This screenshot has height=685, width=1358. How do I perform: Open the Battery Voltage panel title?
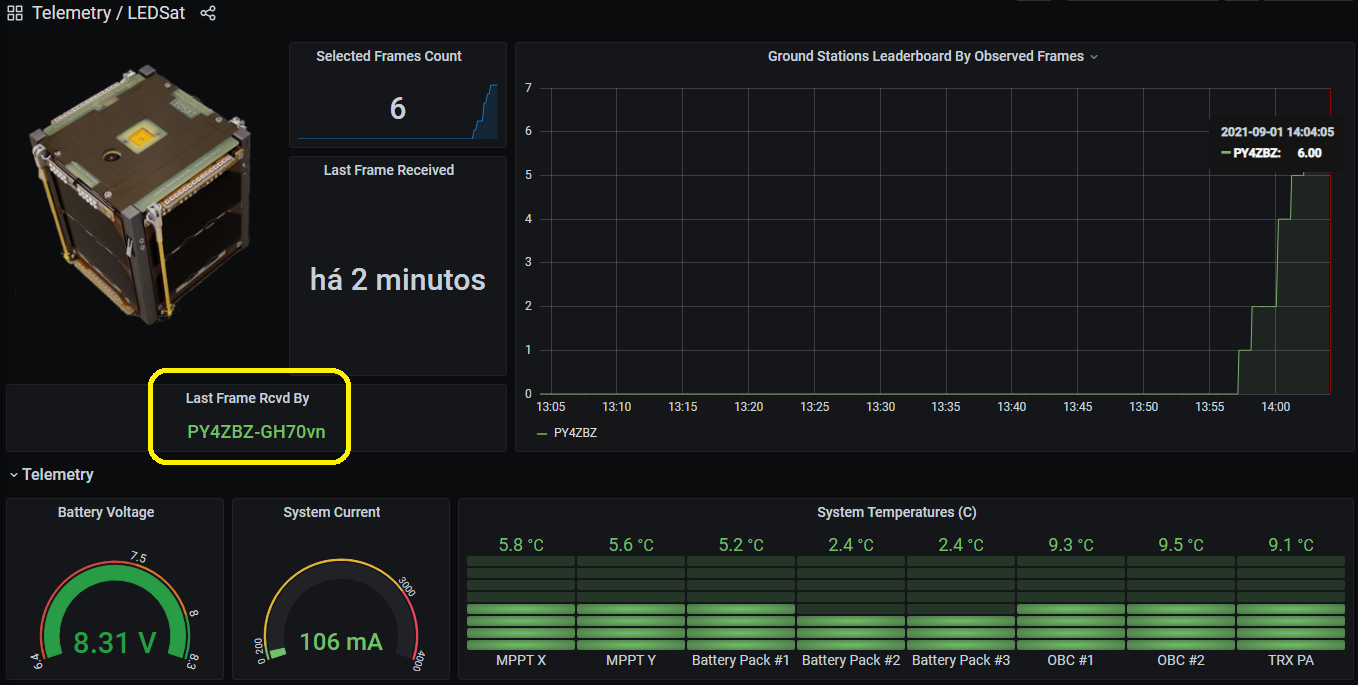[x=106, y=512]
